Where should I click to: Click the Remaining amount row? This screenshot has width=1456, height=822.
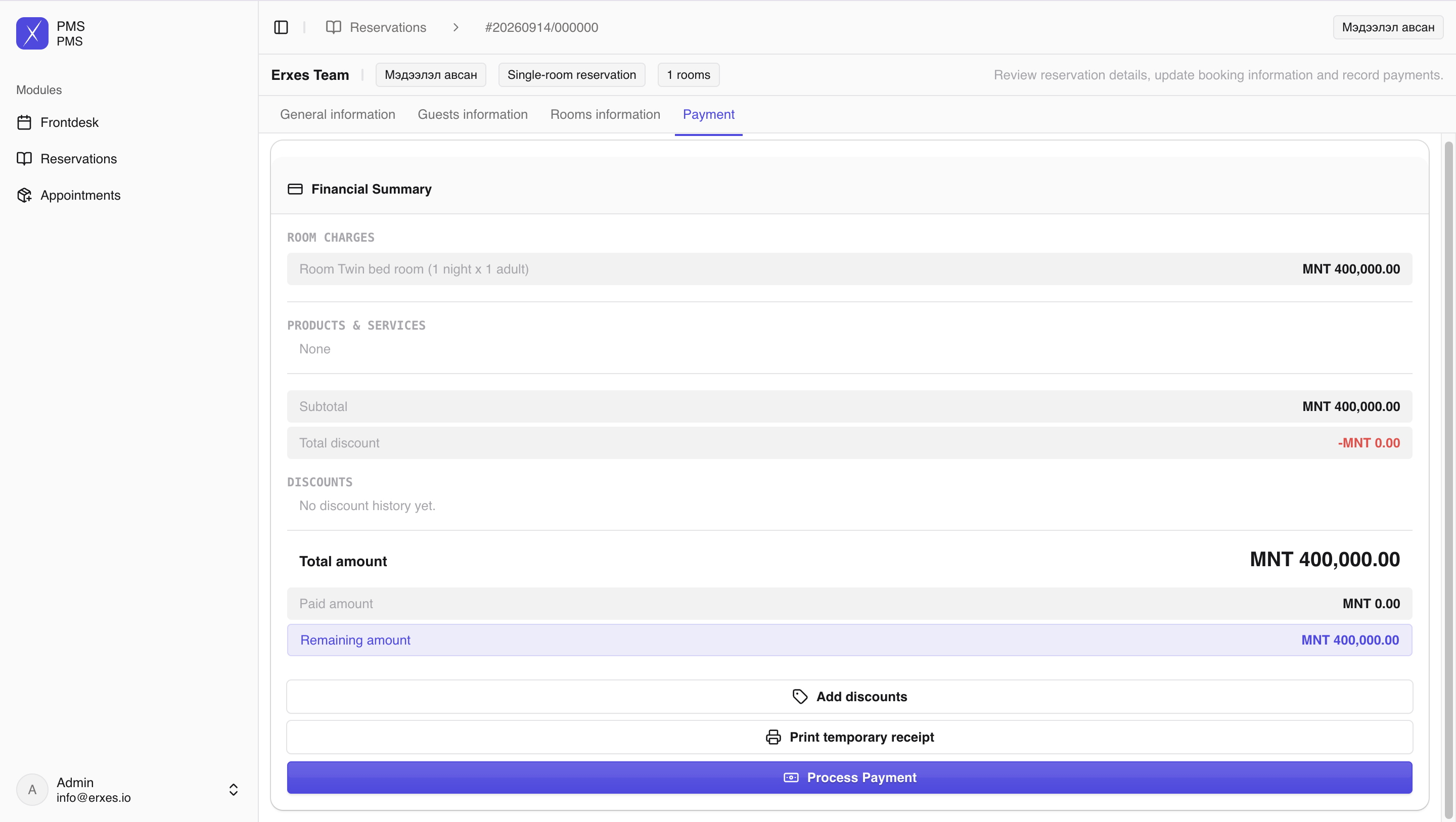(849, 640)
